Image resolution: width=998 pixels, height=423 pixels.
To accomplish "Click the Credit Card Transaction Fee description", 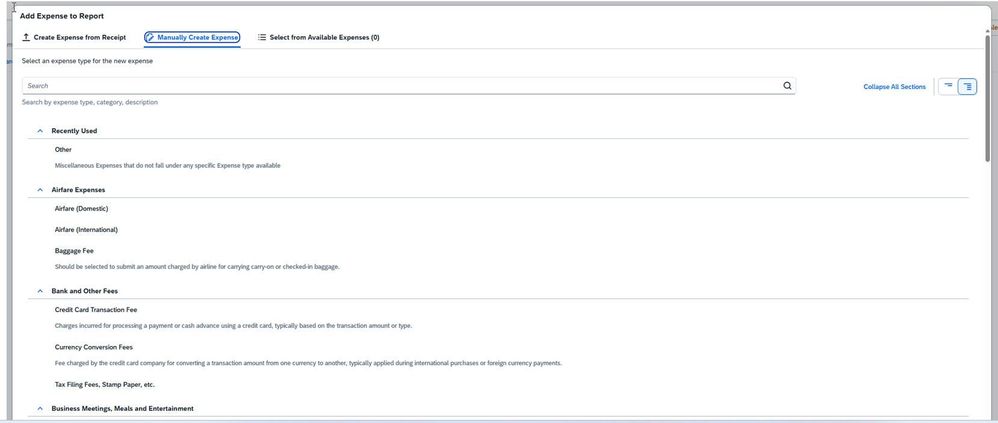I will point(233,326).
